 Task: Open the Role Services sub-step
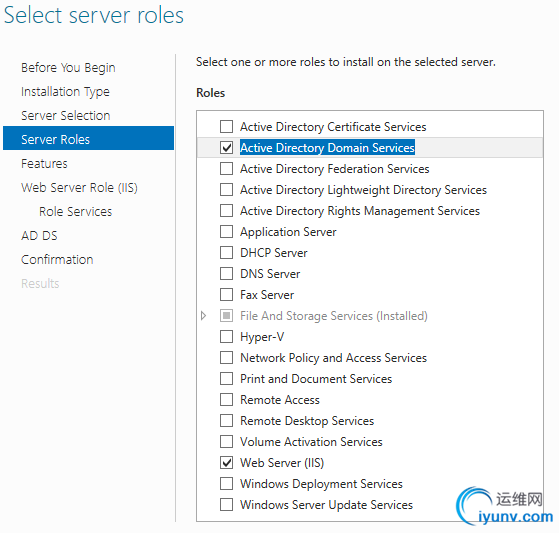[76, 211]
